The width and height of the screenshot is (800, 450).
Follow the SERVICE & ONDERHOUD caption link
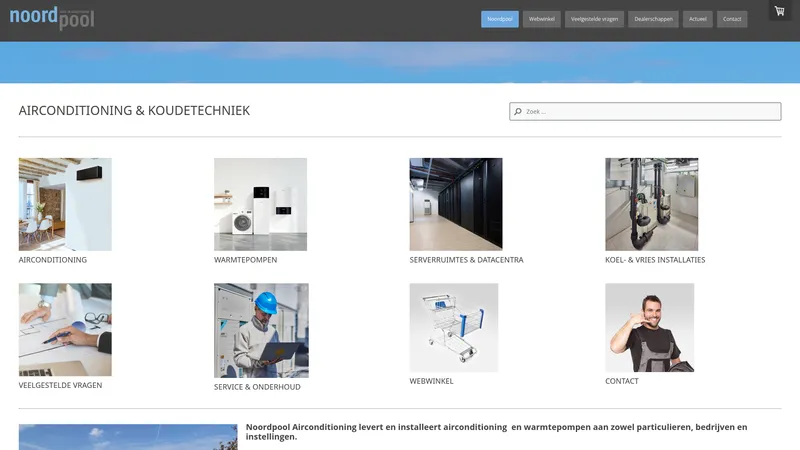pos(257,387)
